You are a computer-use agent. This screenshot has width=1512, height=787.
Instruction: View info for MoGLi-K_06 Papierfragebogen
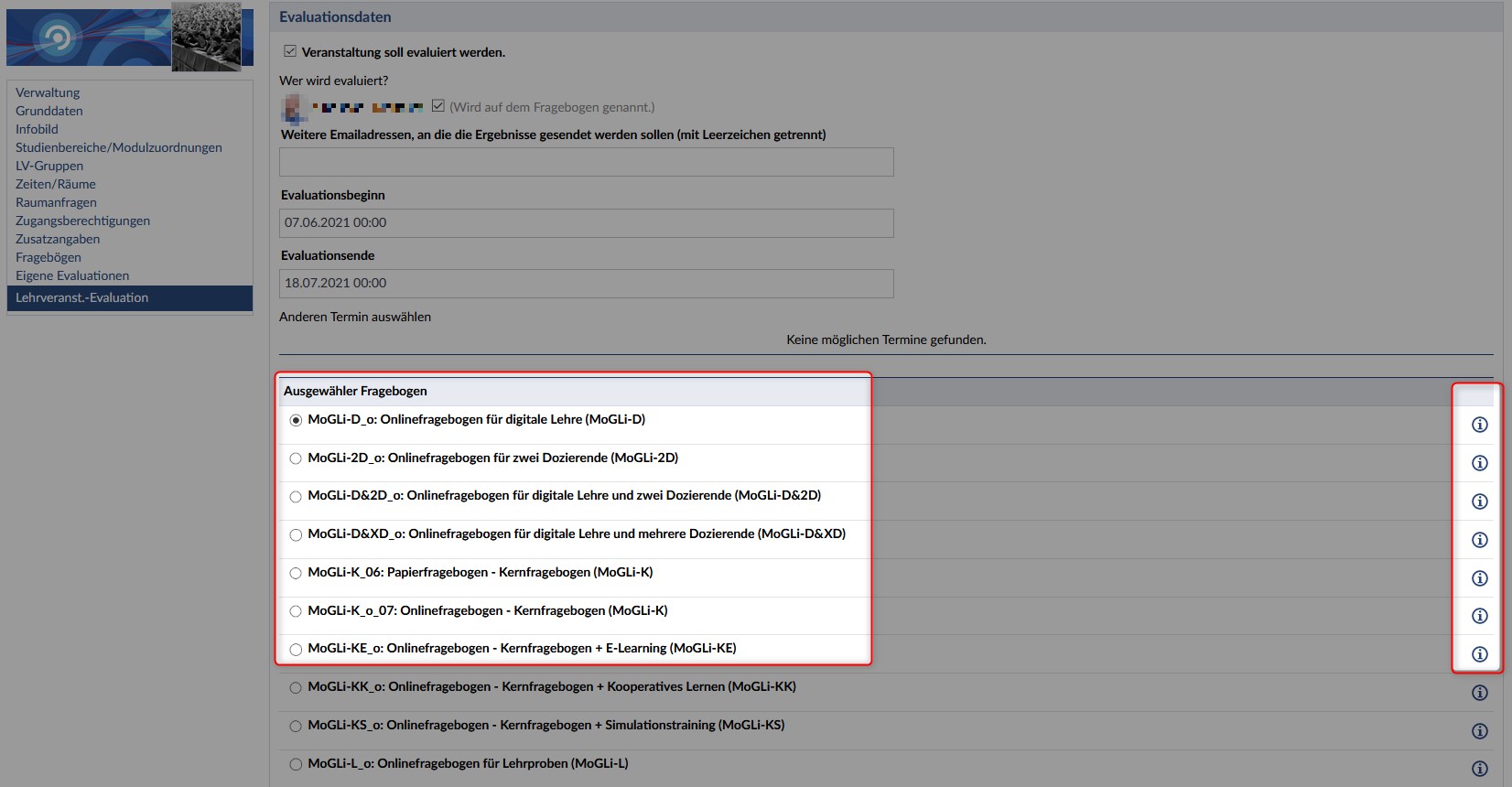pos(1479,578)
